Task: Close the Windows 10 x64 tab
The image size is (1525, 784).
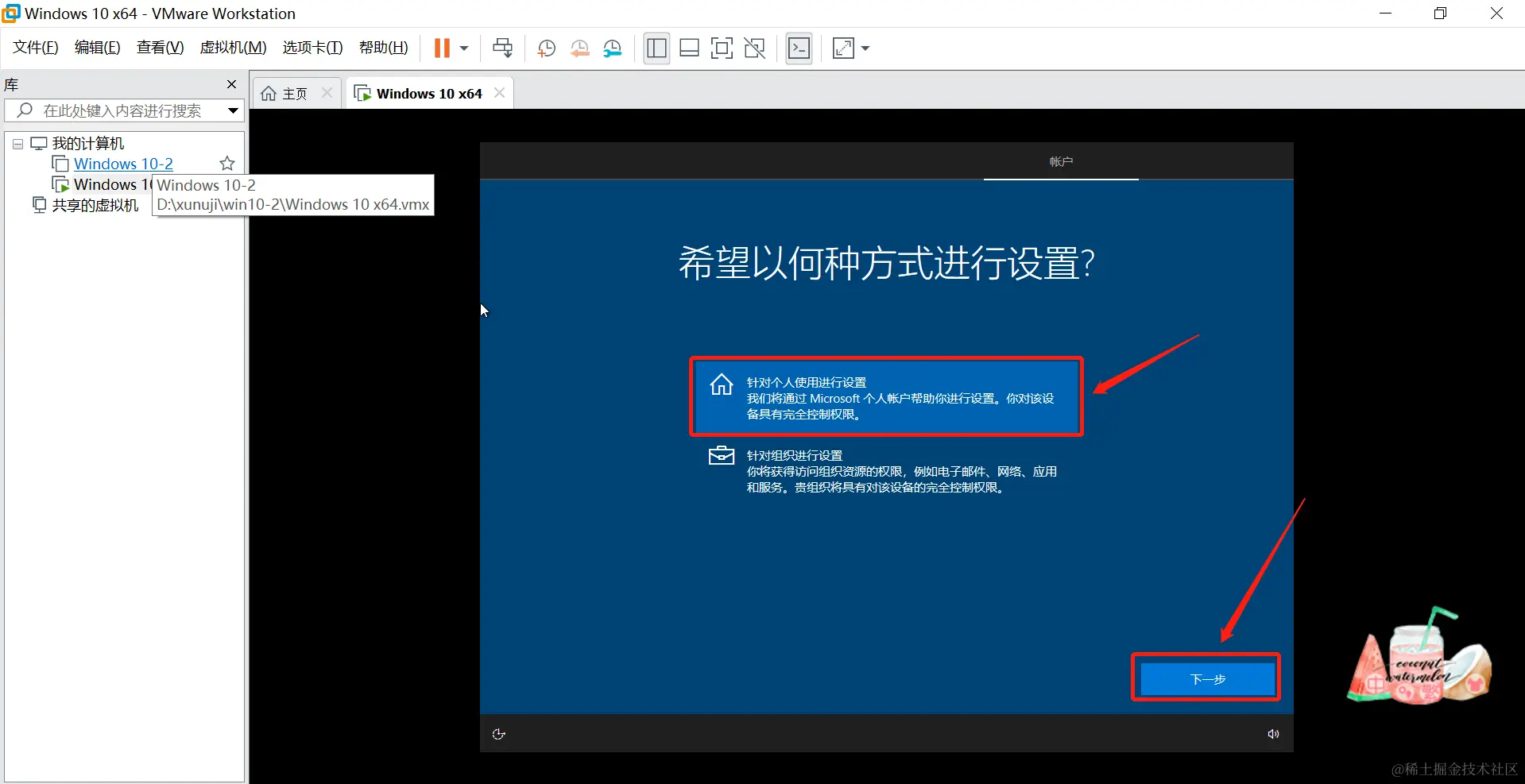Action: click(x=499, y=93)
